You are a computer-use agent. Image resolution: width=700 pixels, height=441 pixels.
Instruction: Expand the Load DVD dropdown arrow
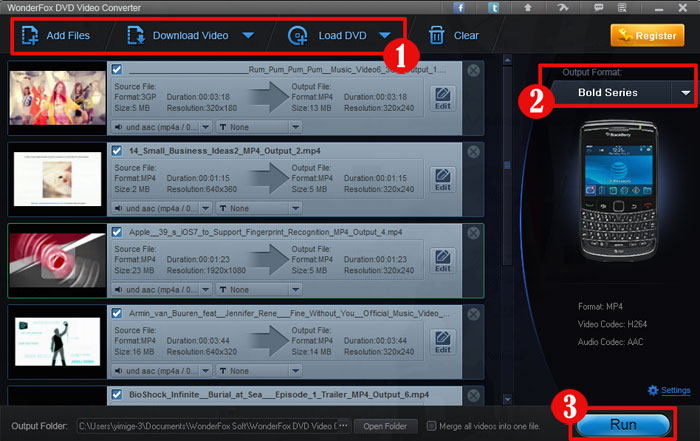pyautogui.click(x=385, y=35)
